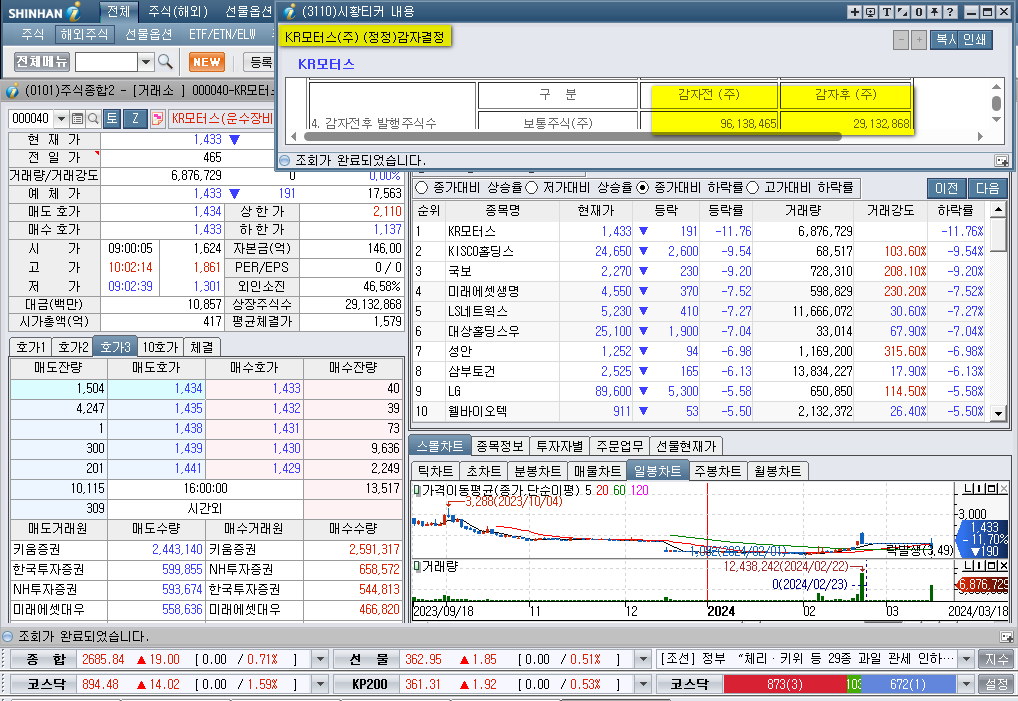The image size is (1018, 701).
Task: Open the stock list icon beside code 000040
Action: pyautogui.click(x=77, y=118)
